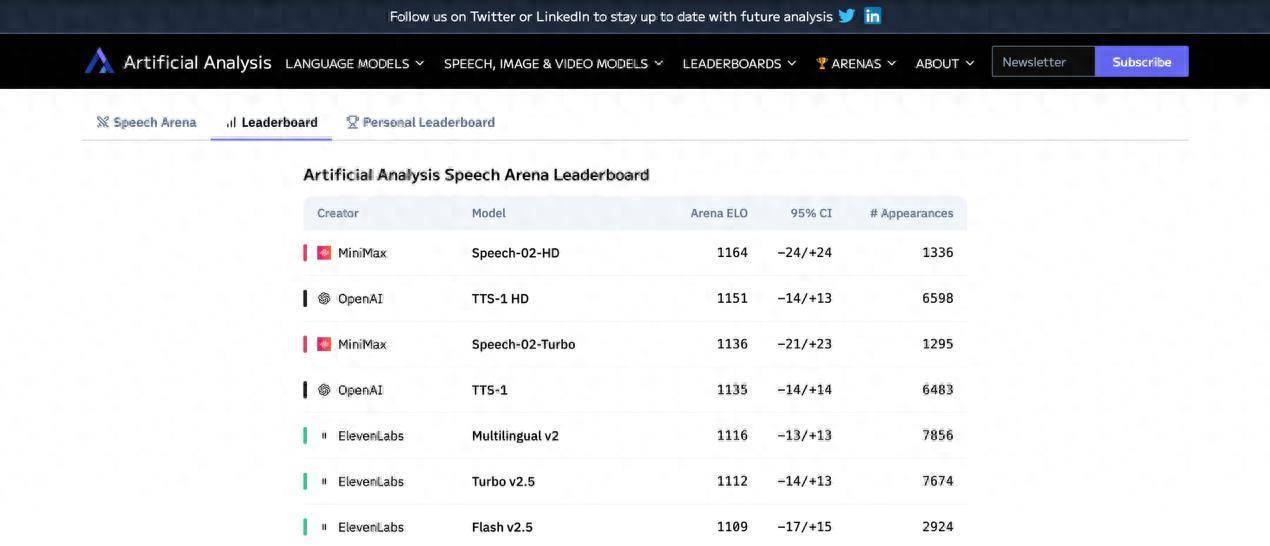Viewport: 1270px width, 546px height.
Task: Click the red color bar beside Speech-02-Turbo
Action: 305,344
